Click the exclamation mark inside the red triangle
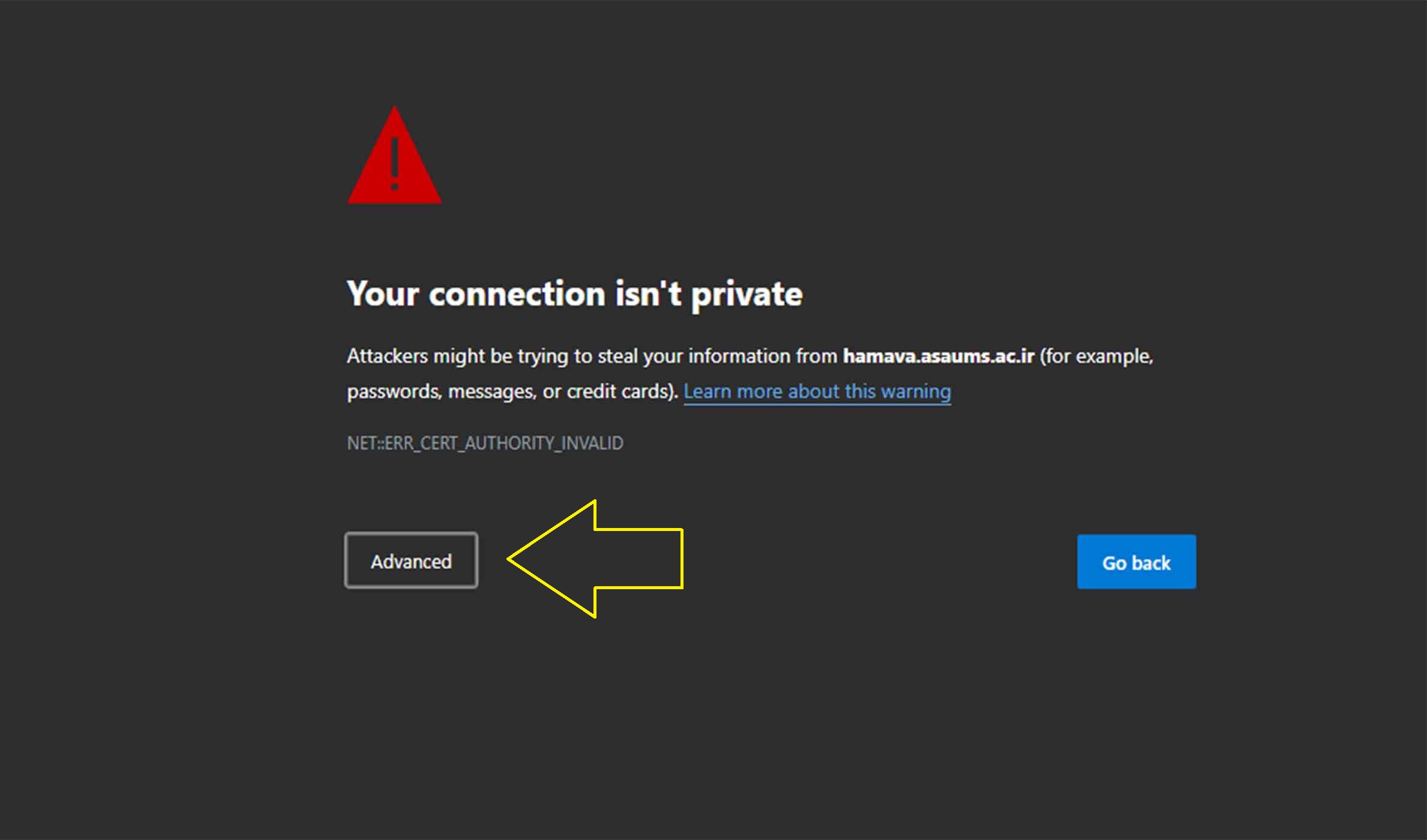This screenshot has height=840, width=1427. [x=394, y=163]
